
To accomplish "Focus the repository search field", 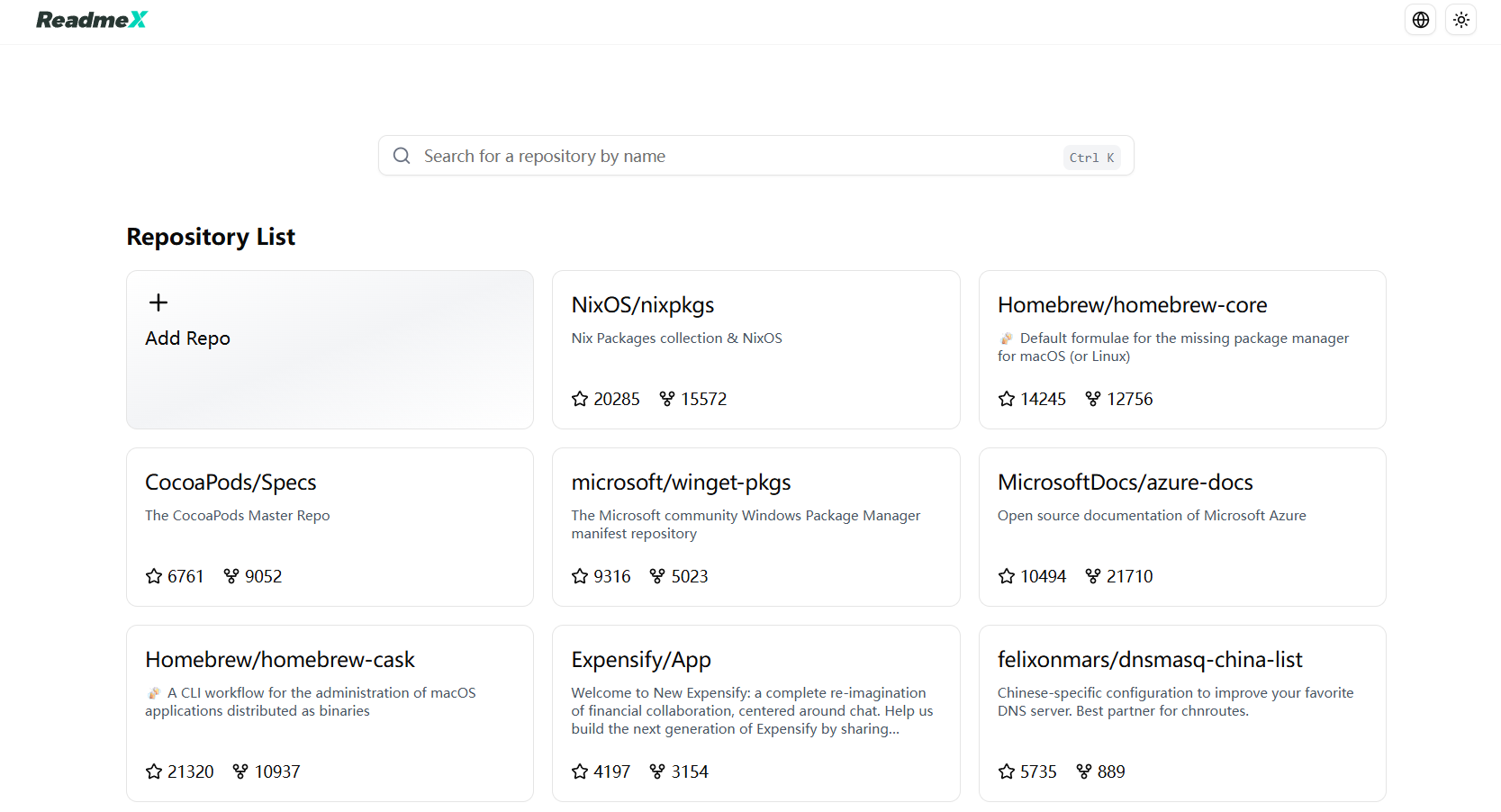I will 755,156.
